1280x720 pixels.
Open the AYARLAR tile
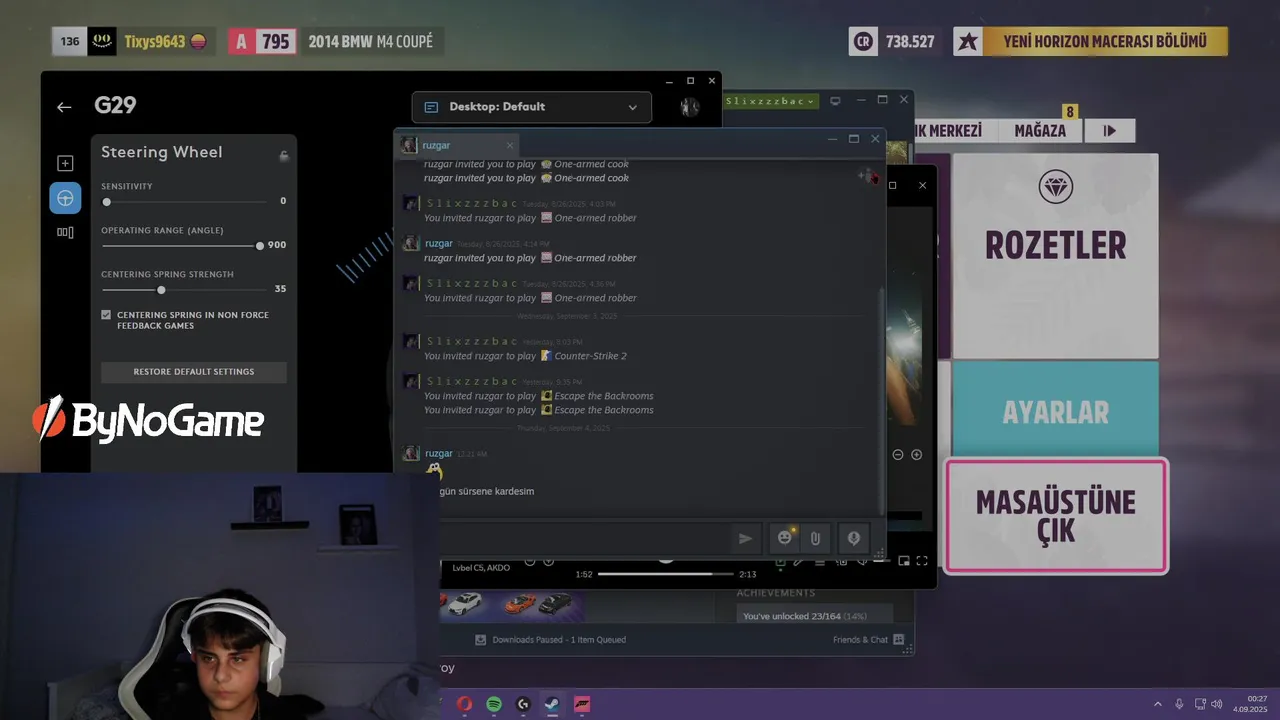pos(1055,408)
